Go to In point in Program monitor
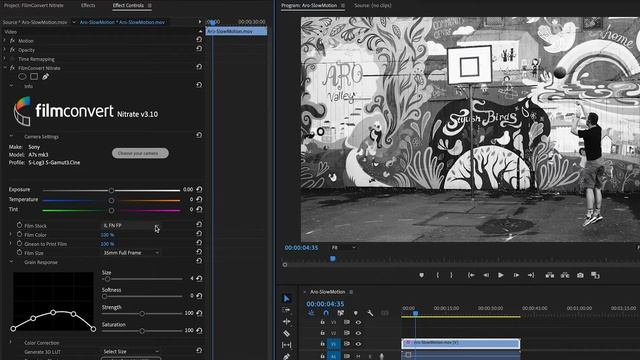 471,276
